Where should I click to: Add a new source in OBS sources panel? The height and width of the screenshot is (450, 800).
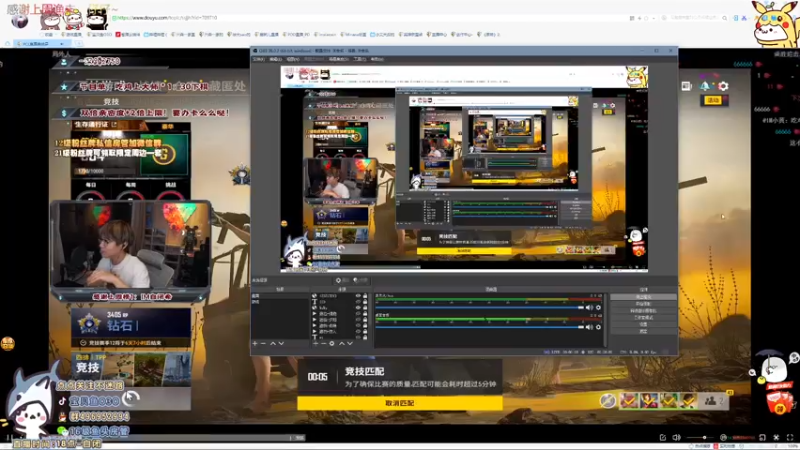[315, 343]
